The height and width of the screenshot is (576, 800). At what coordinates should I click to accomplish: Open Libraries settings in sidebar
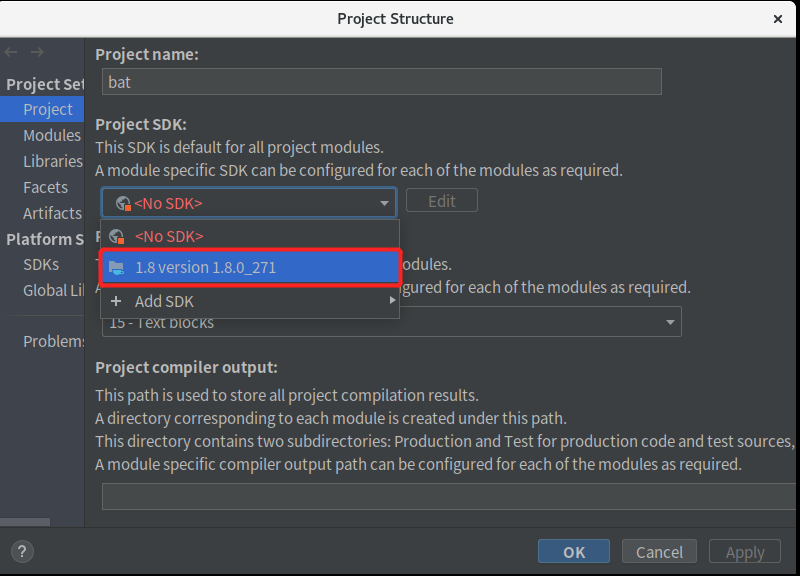click(x=53, y=161)
